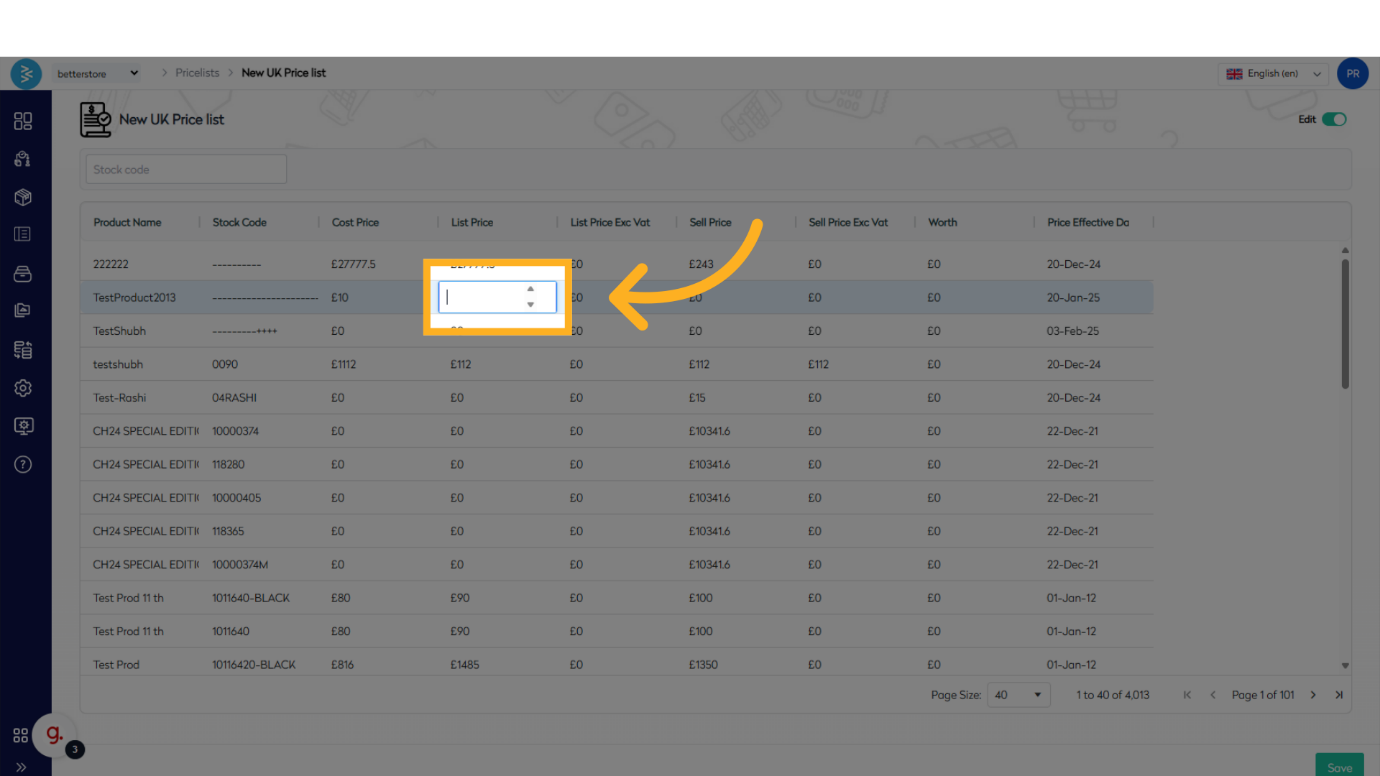This screenshot has width=1380, height=776.
Task: Toggle the Edit switch off
Action: point(1334,119)
